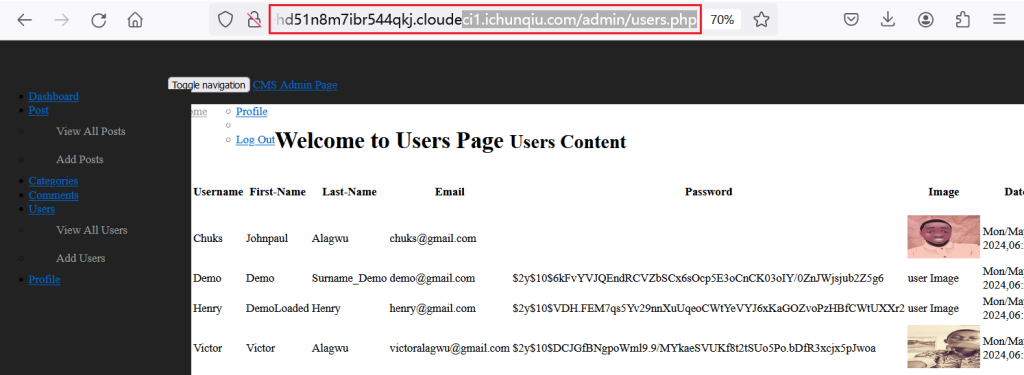The image size is (1024, 375).
Task: Click the Log Out link
Action: [255, 140]
